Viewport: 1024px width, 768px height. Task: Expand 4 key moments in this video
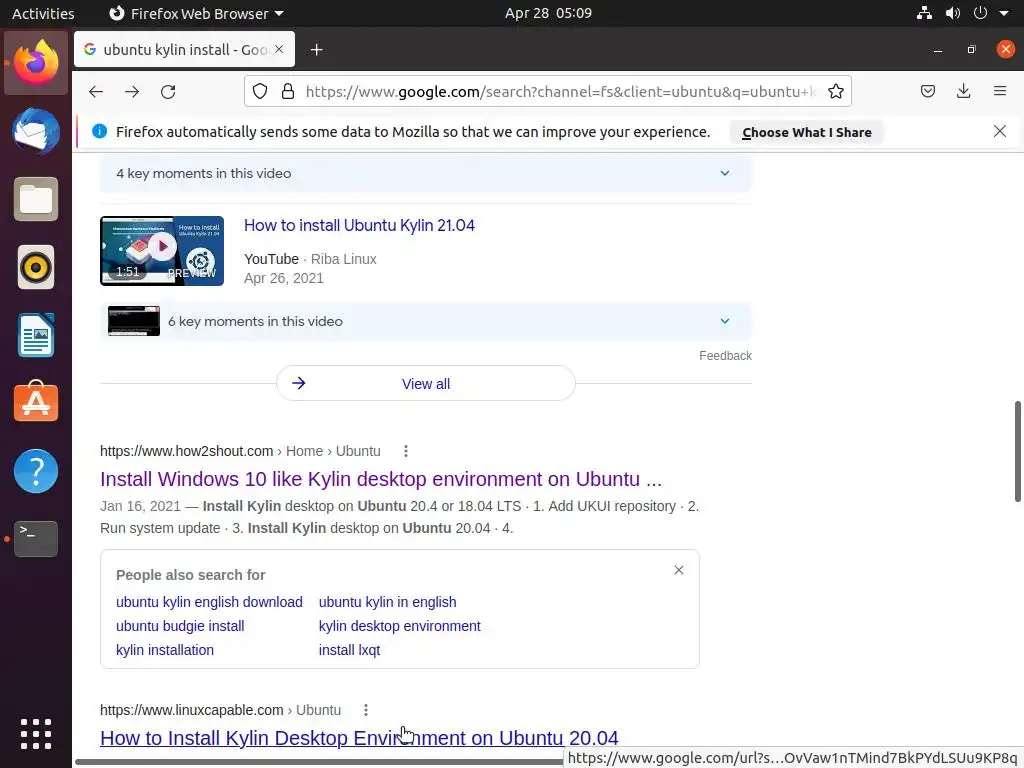(x=425, y=173)
